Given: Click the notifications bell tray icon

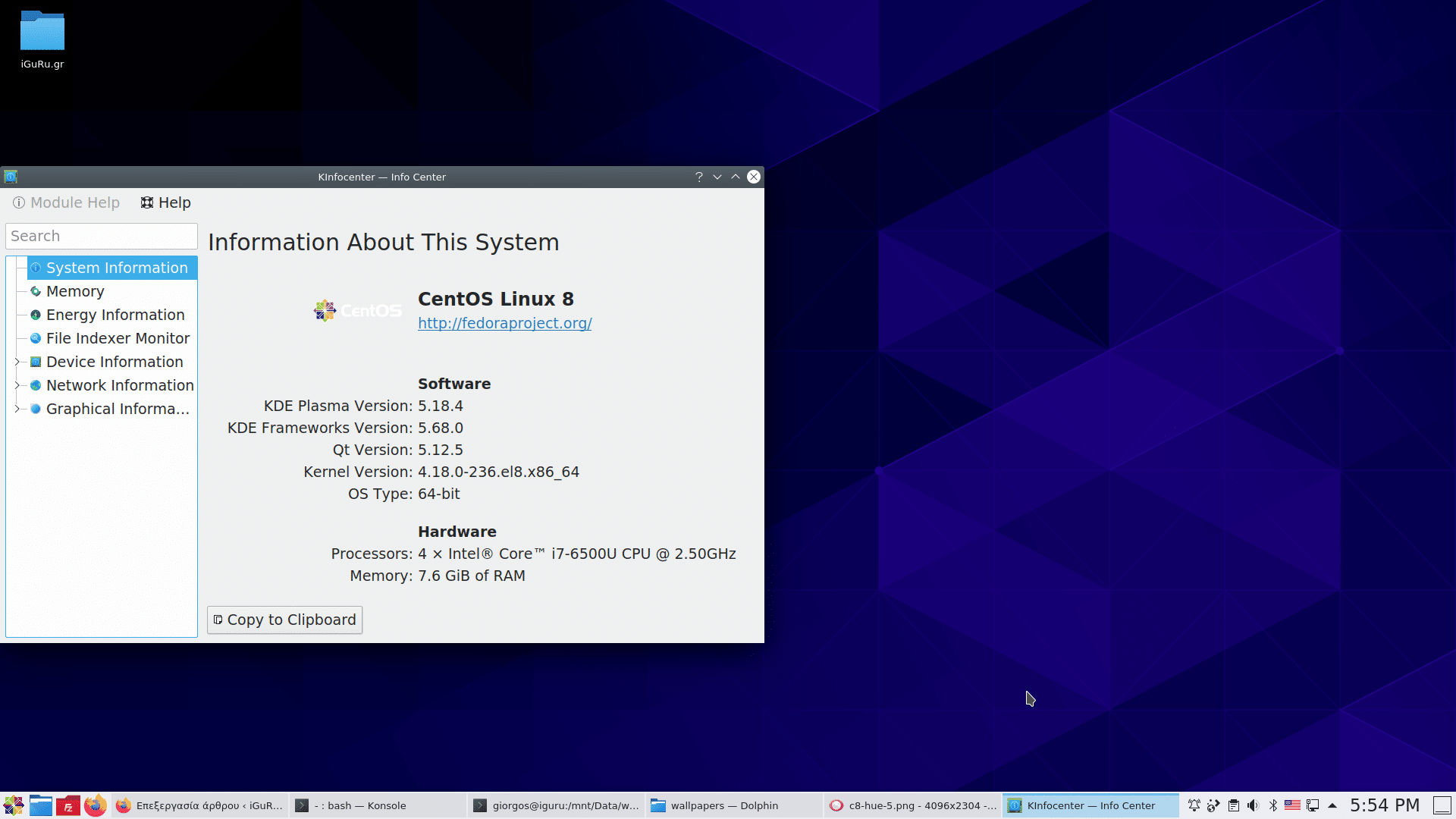Looking at the screenshot, I should (1194, 805).
